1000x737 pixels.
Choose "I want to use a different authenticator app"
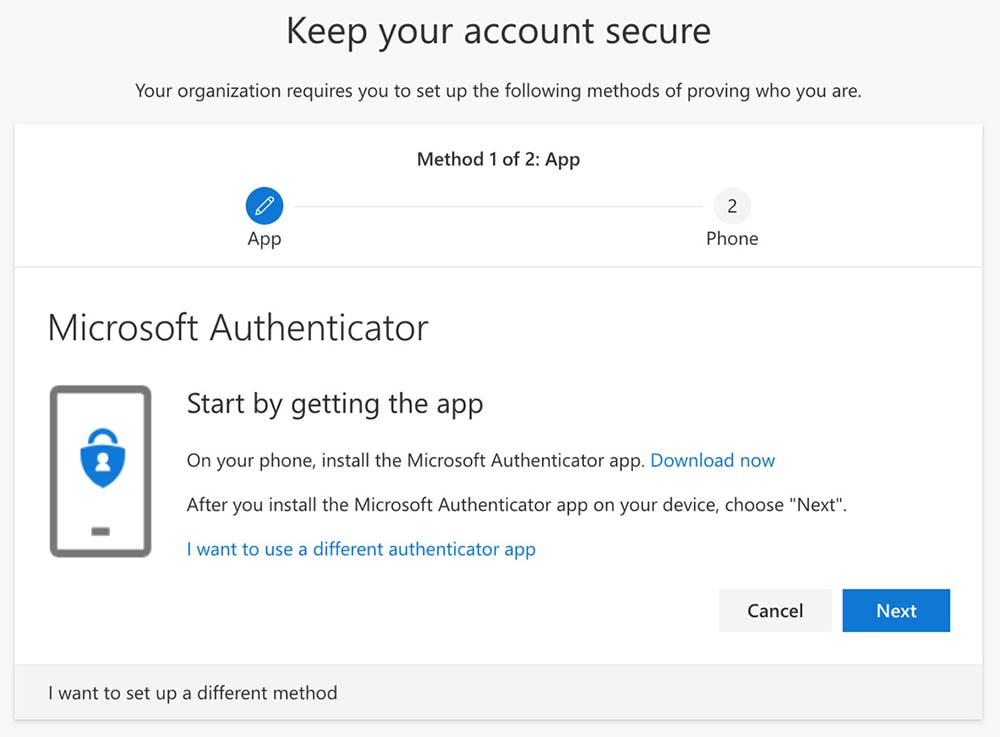[x=361, y=549]
